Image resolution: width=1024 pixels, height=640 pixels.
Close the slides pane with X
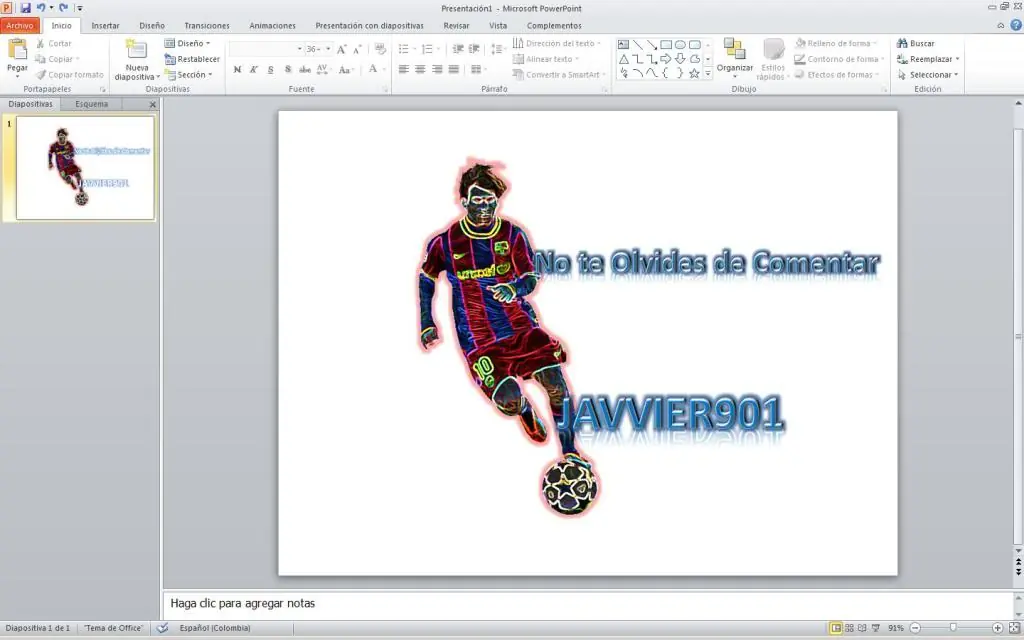pos(153,104)
